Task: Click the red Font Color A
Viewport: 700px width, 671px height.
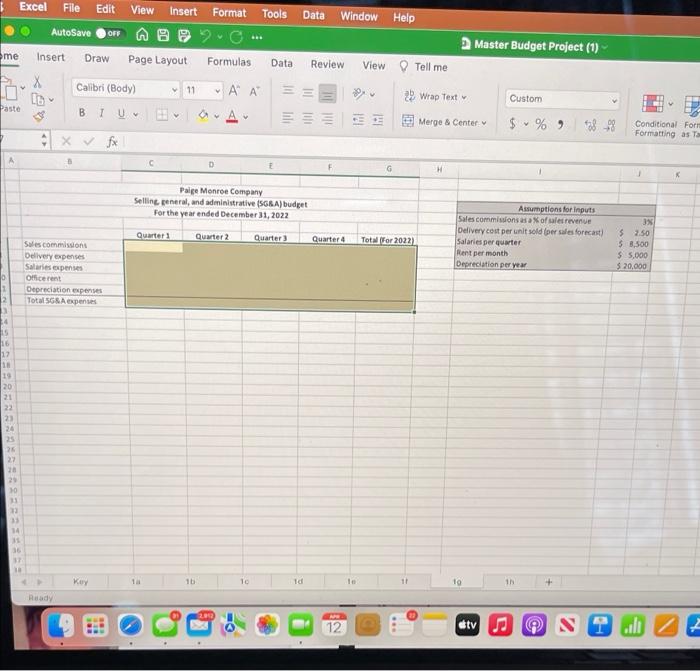Action: coord(232,116)
